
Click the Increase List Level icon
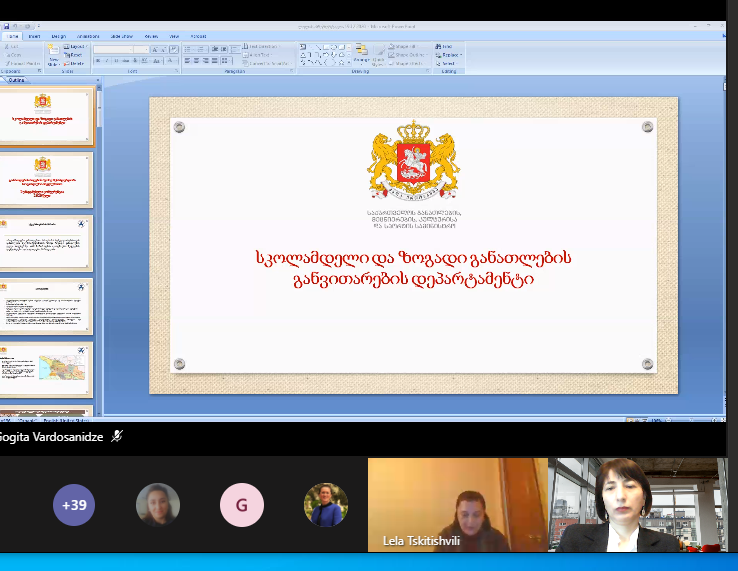[224, 49]
